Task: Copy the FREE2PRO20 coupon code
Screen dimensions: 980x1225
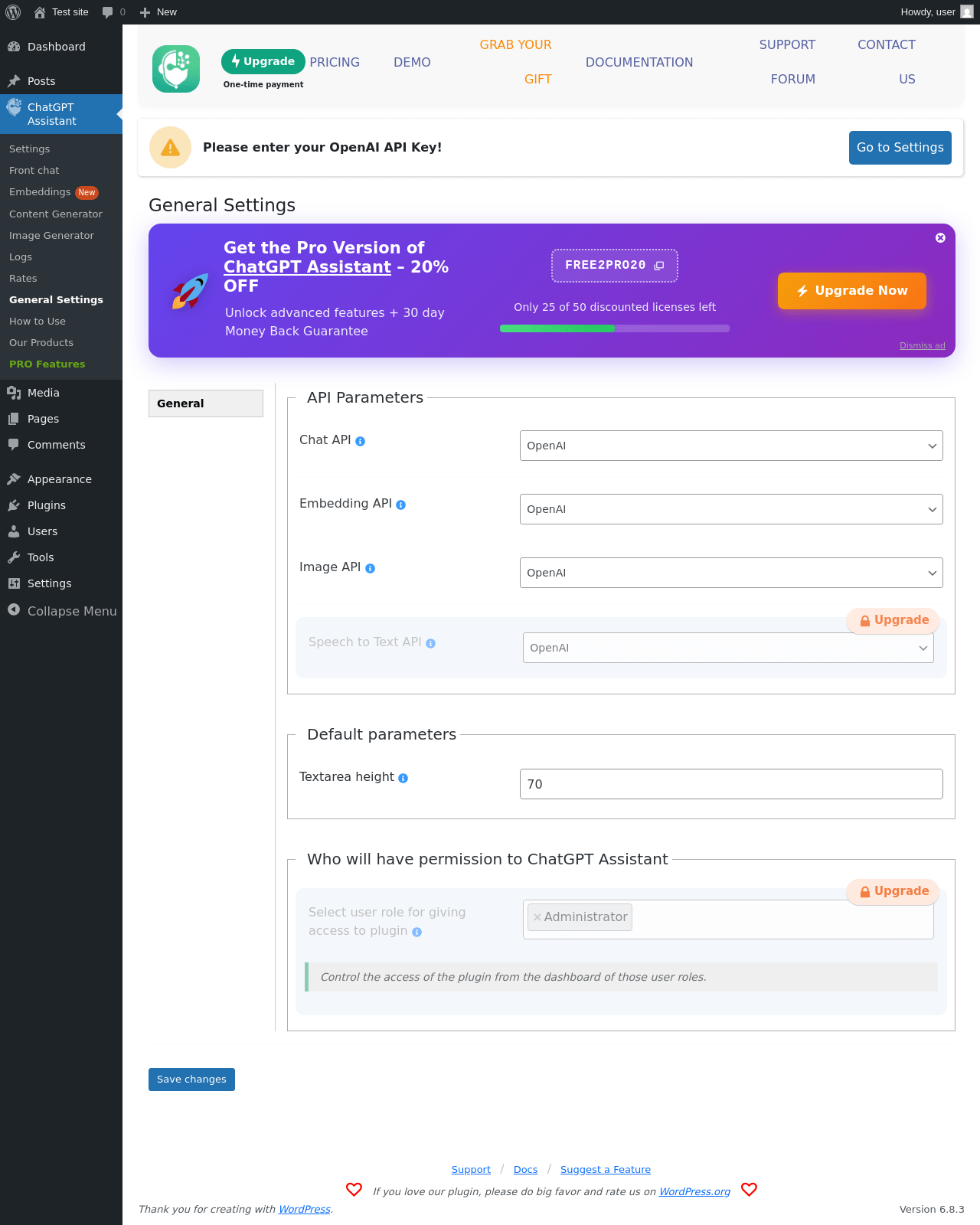Action: (x=659, y=266)
